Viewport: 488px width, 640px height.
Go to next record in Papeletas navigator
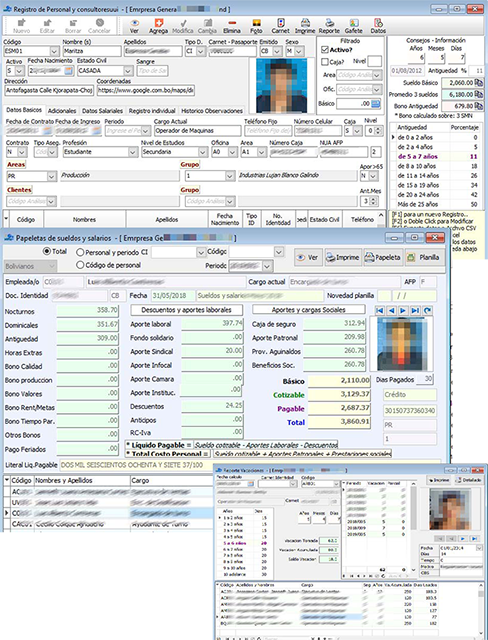403,311
